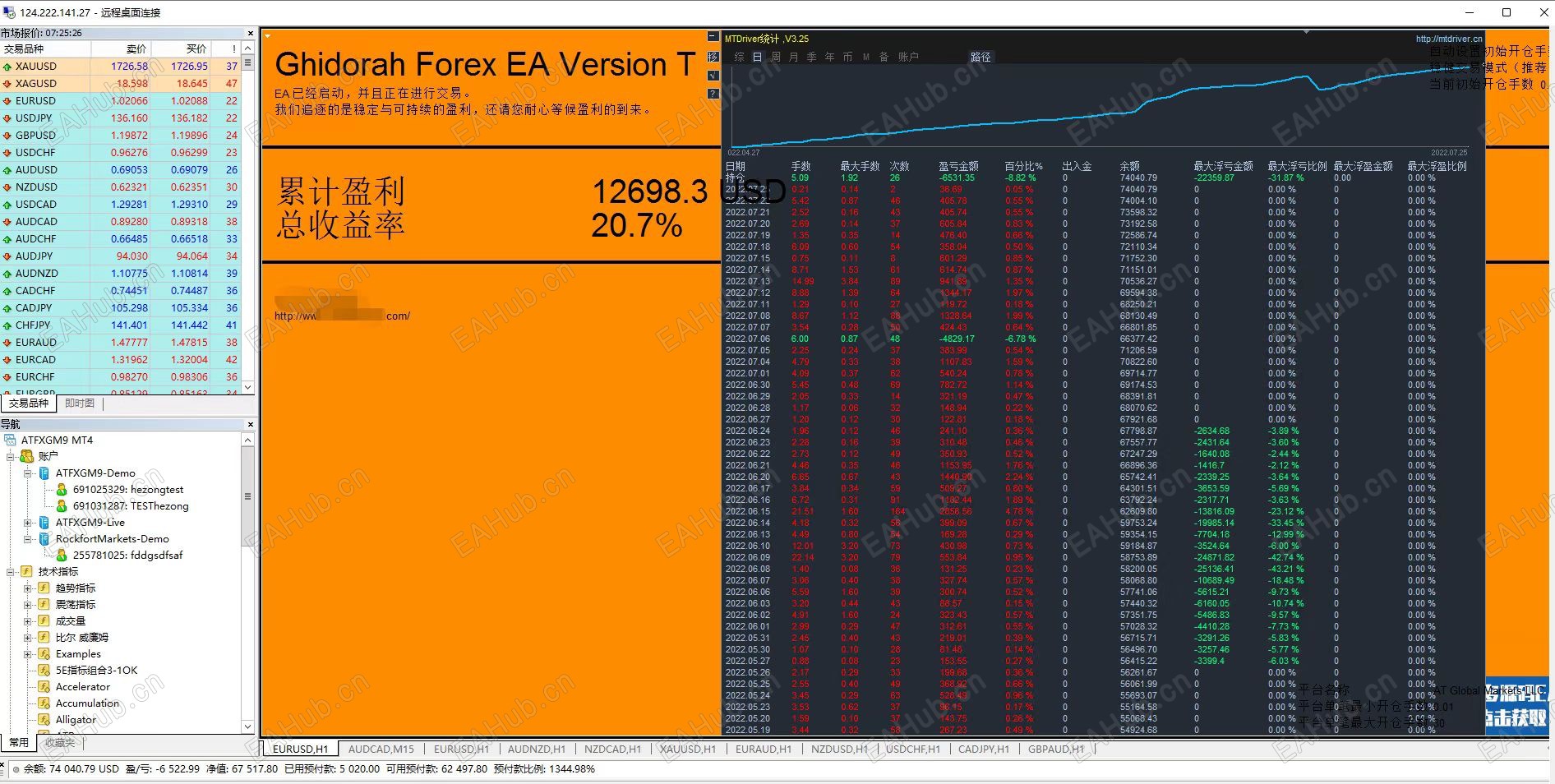Click the XAUUSD symbol arrow icon
Viewport: 1555px width, 784px height.
click(7, 67)
